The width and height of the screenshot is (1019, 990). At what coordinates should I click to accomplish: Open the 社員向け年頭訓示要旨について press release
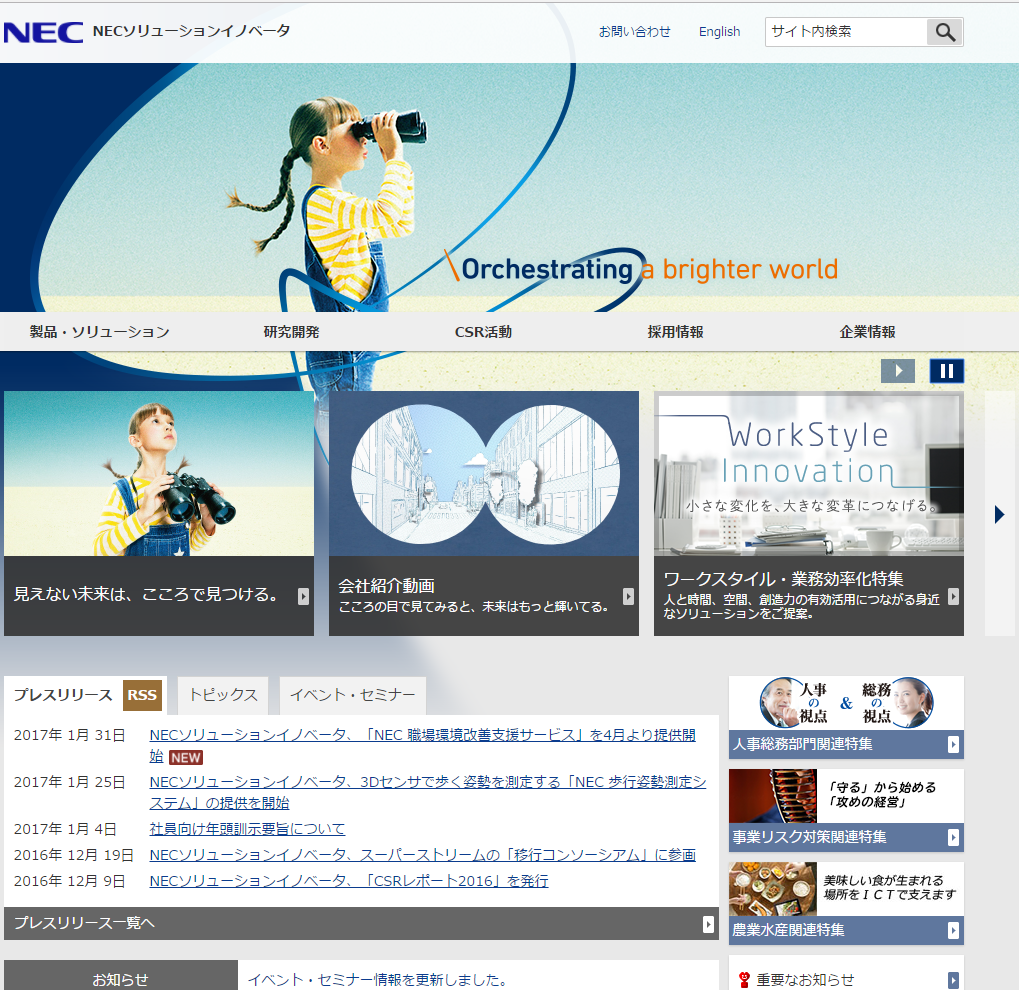pos(247,829)
